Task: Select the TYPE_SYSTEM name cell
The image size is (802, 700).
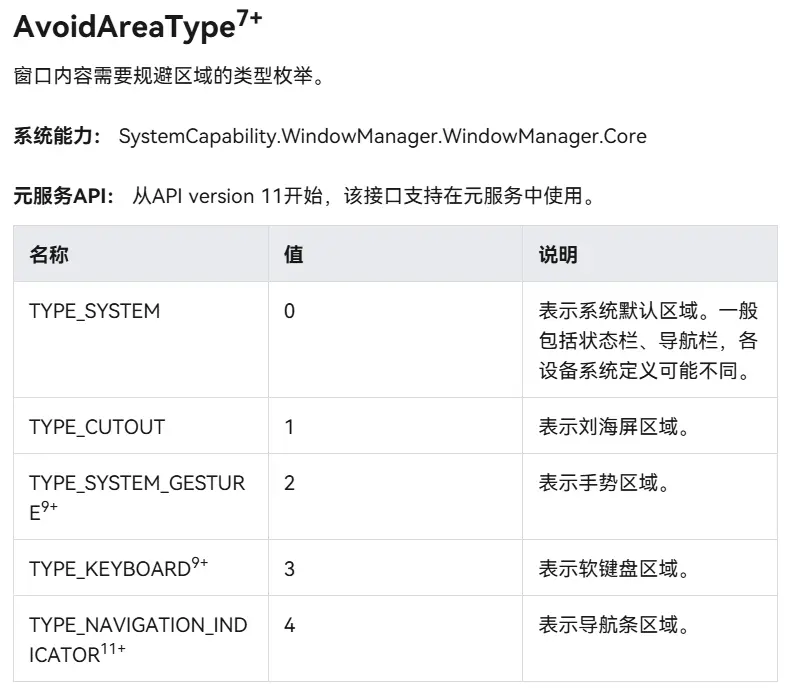Action: coord(95,311)
